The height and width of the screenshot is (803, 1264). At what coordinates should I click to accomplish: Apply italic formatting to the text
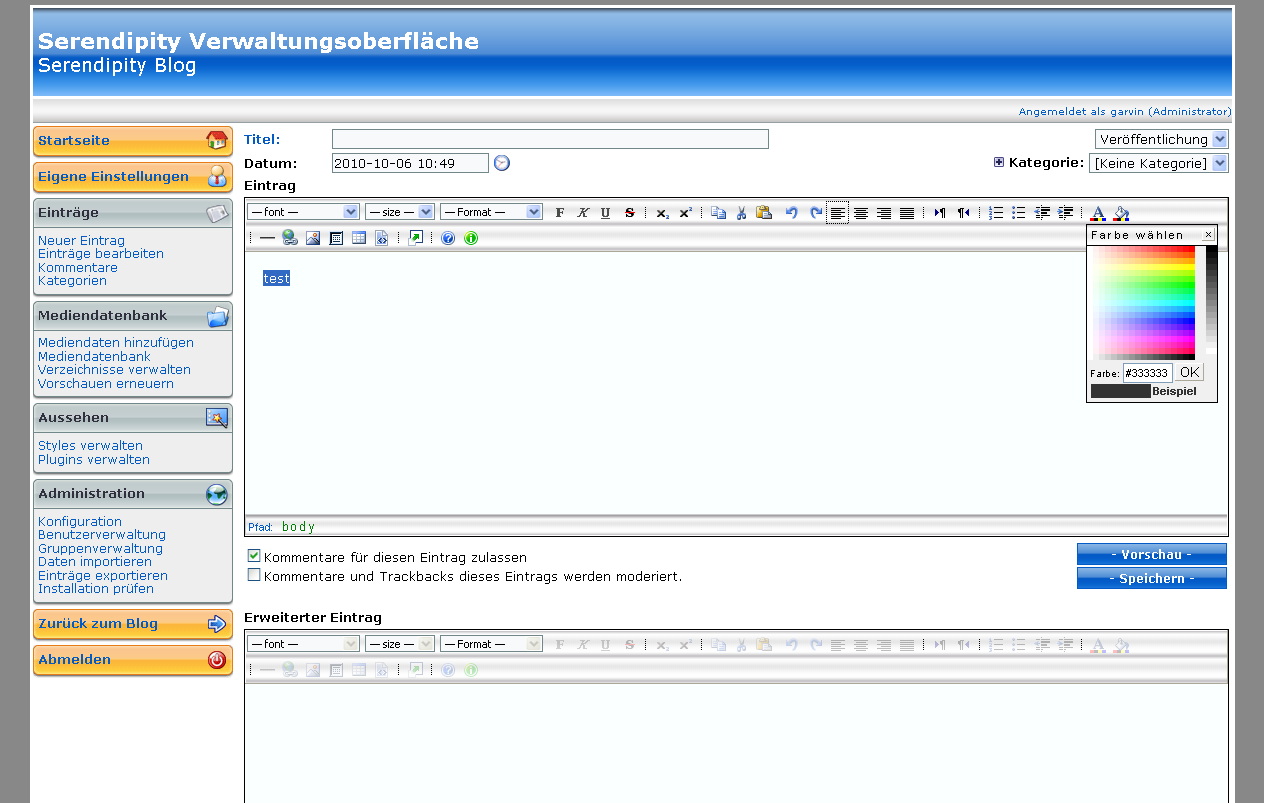coord(583,212)
